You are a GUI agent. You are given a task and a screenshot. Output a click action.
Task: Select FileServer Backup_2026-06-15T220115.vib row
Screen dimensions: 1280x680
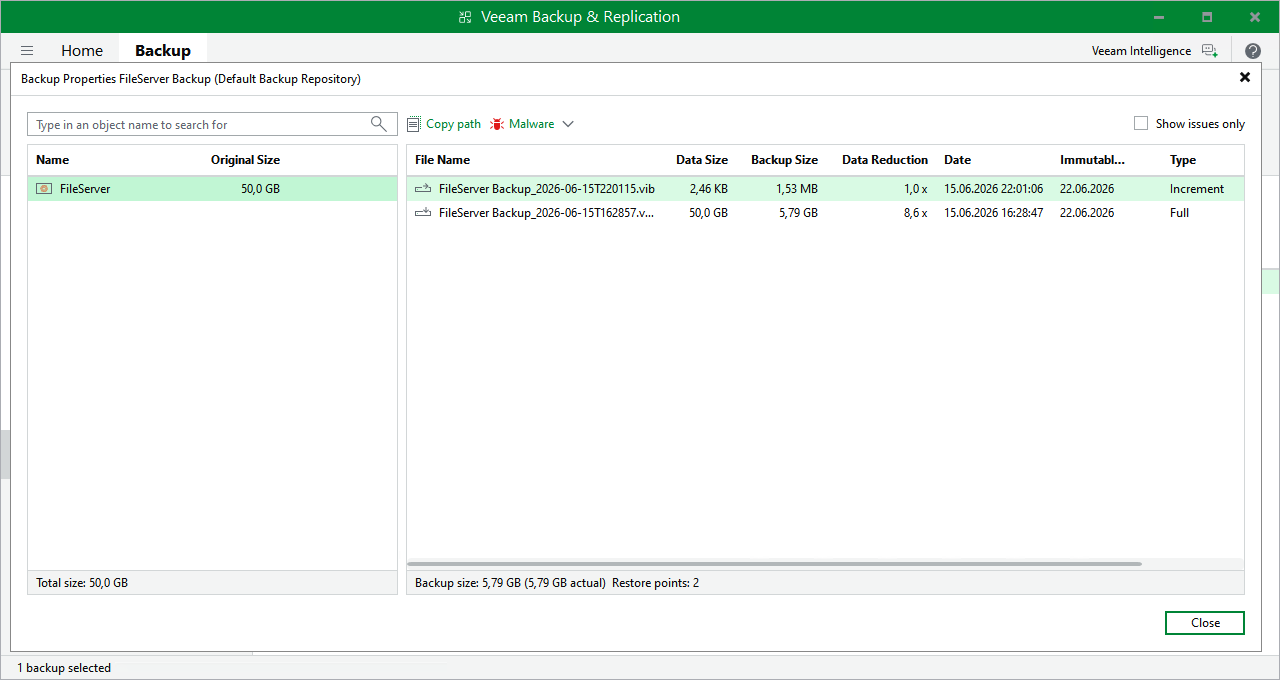tap(825, 188)
